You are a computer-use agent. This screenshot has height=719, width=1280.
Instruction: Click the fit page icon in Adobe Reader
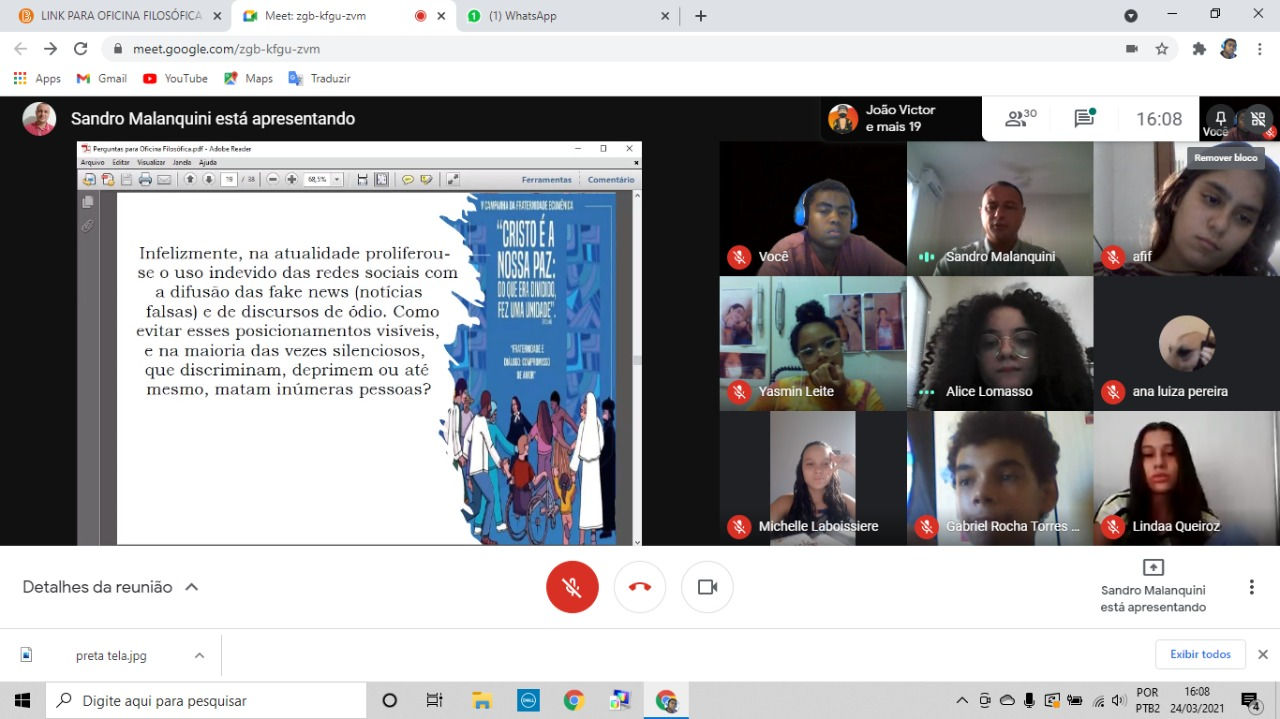381,179
